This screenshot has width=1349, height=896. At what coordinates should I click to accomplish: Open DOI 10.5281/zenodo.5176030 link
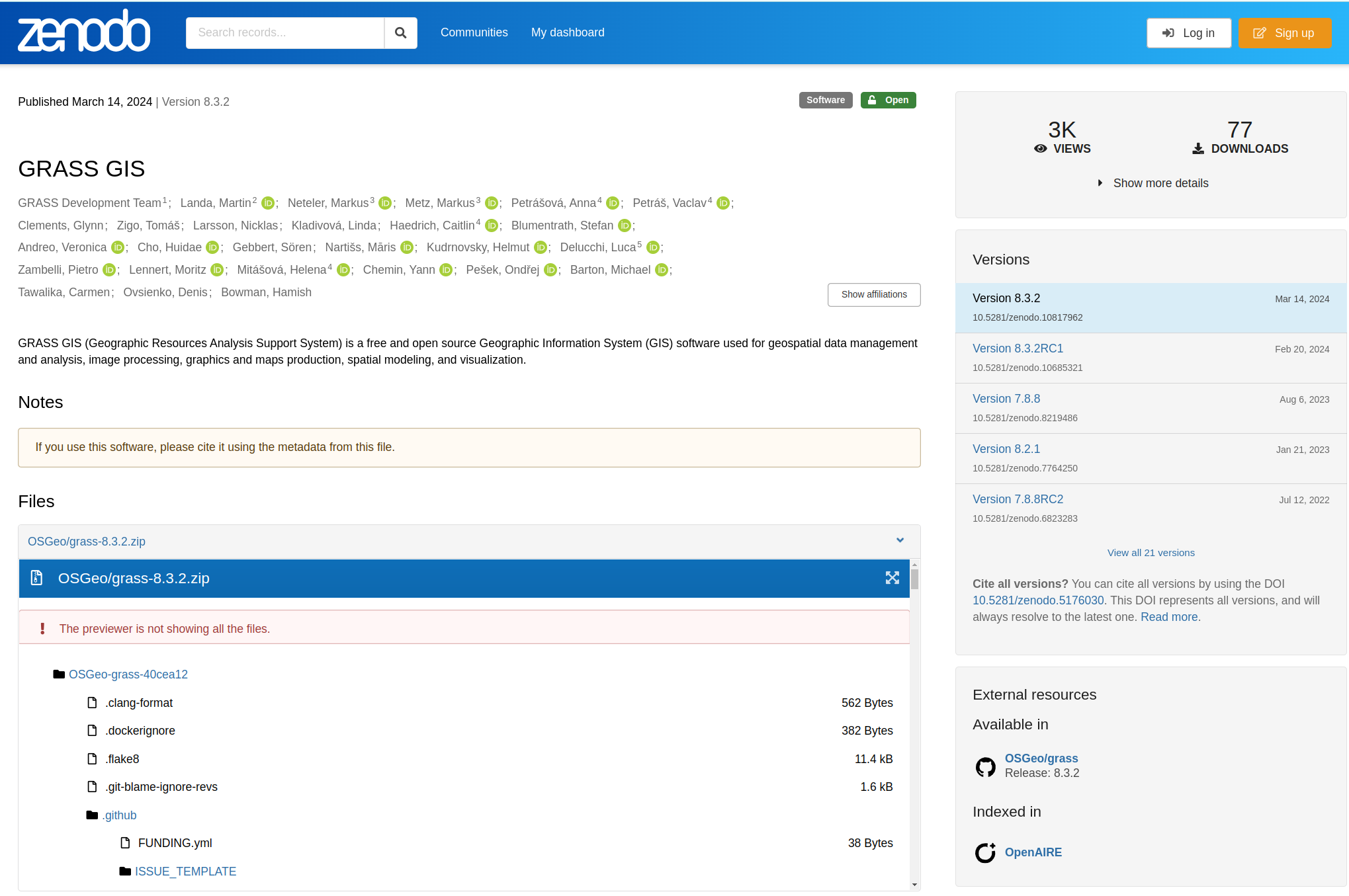[1038, 600]
